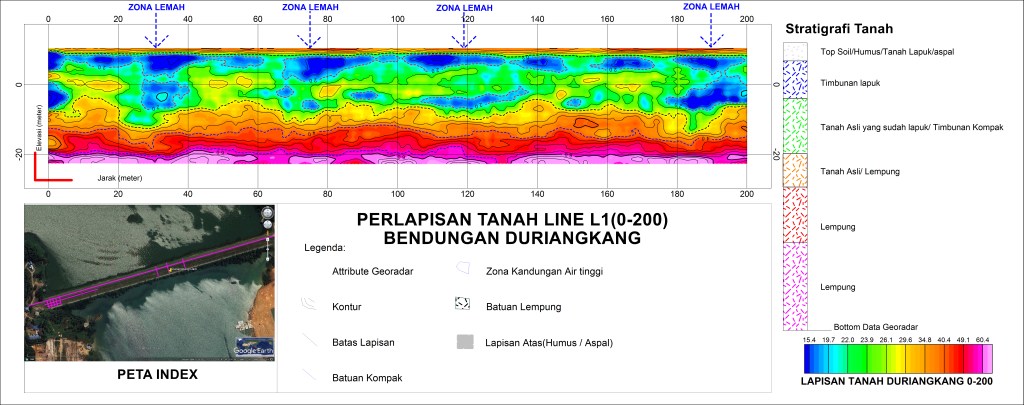This screenshot has width=1024, height=405.
Task: Click the 60.4 color scale value
Action: 982,340
